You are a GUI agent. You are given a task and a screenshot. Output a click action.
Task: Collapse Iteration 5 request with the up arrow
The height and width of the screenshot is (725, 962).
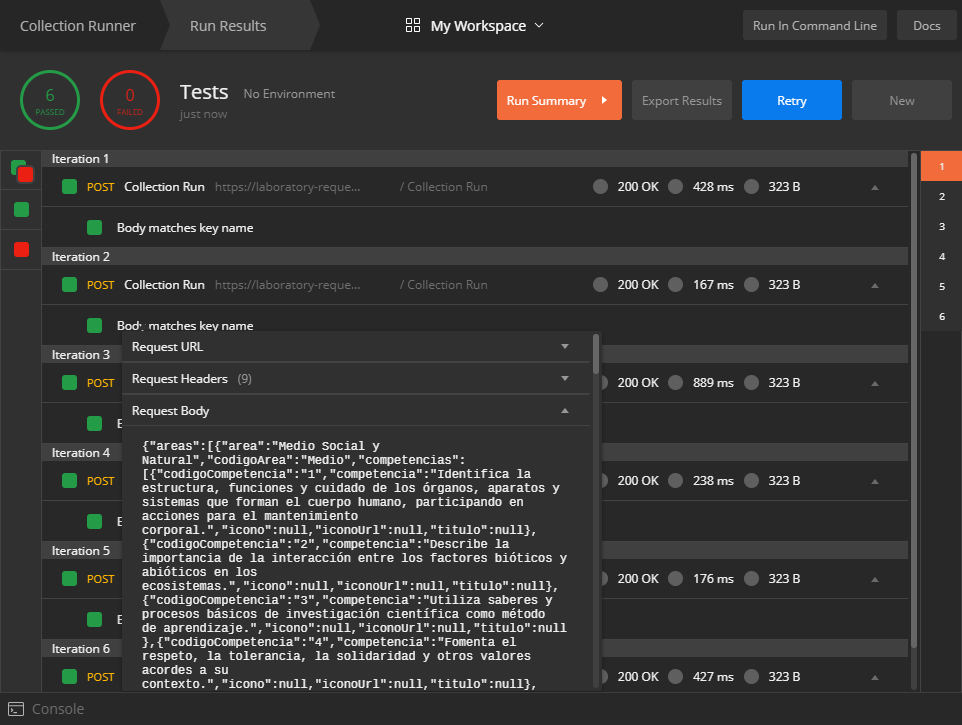tap(875, 579)
